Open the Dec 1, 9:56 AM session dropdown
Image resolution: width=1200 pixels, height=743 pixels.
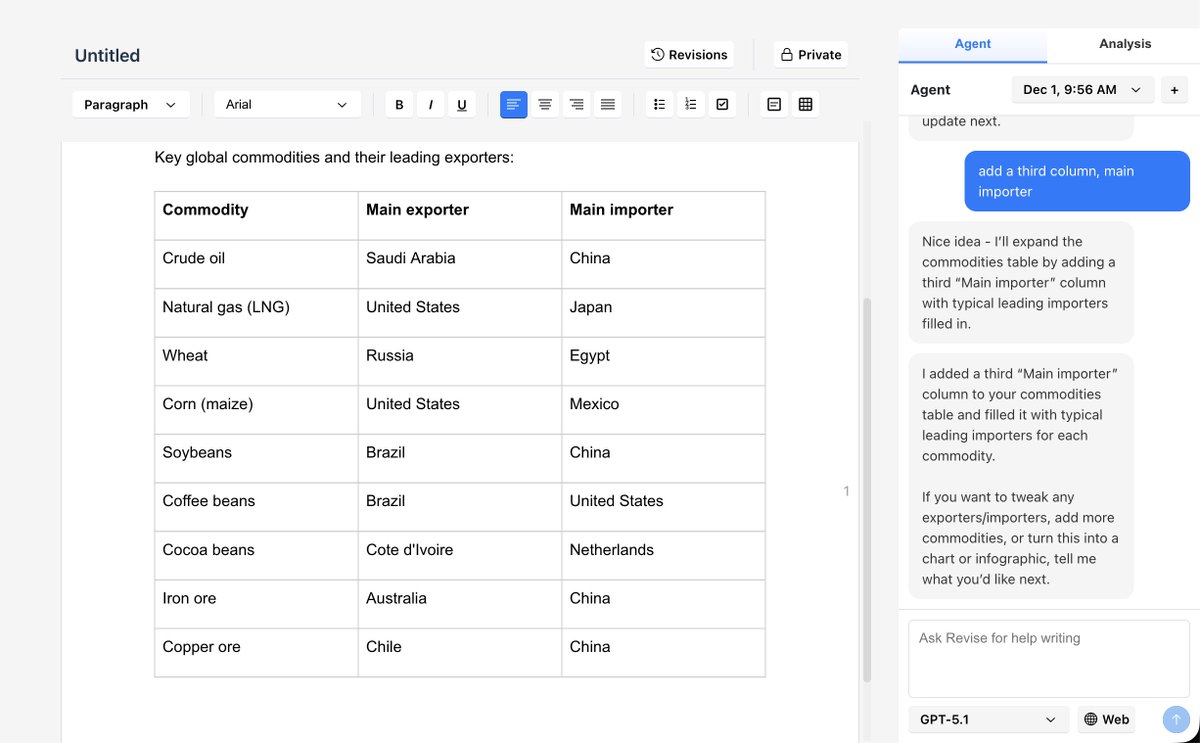pyautogui.click(x=1083, y=90)
